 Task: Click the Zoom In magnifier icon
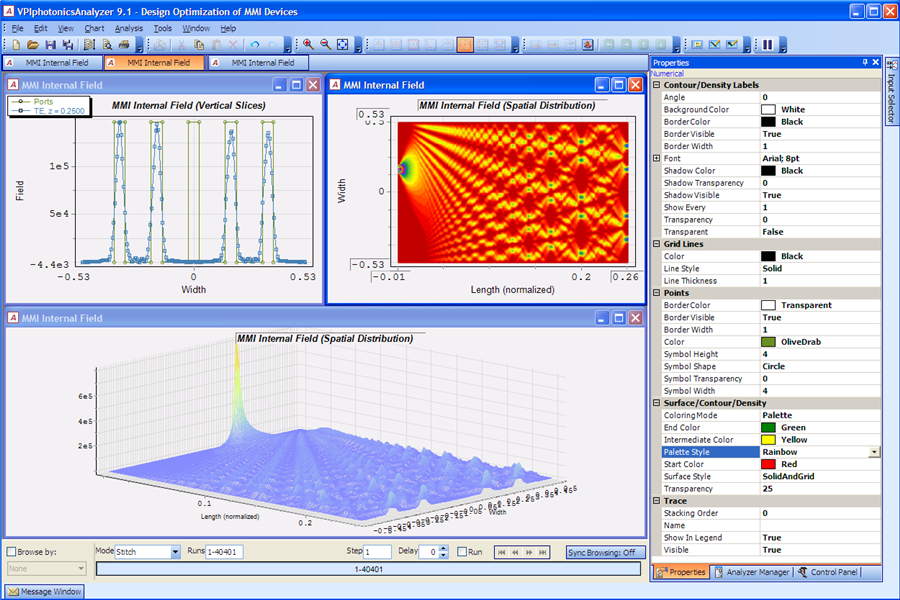(x=308, y=45)
